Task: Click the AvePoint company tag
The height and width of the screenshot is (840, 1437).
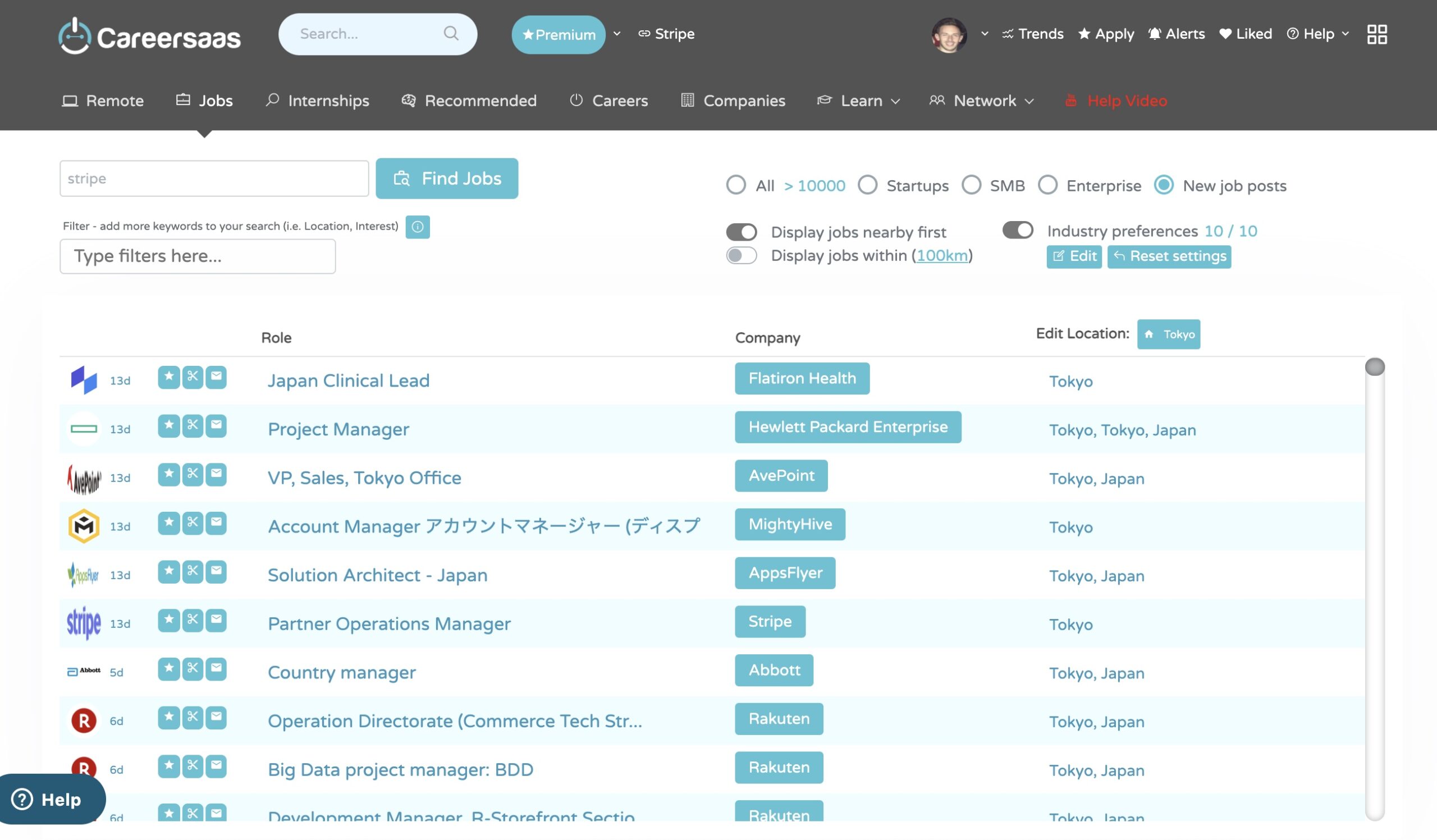Action: 781,475
